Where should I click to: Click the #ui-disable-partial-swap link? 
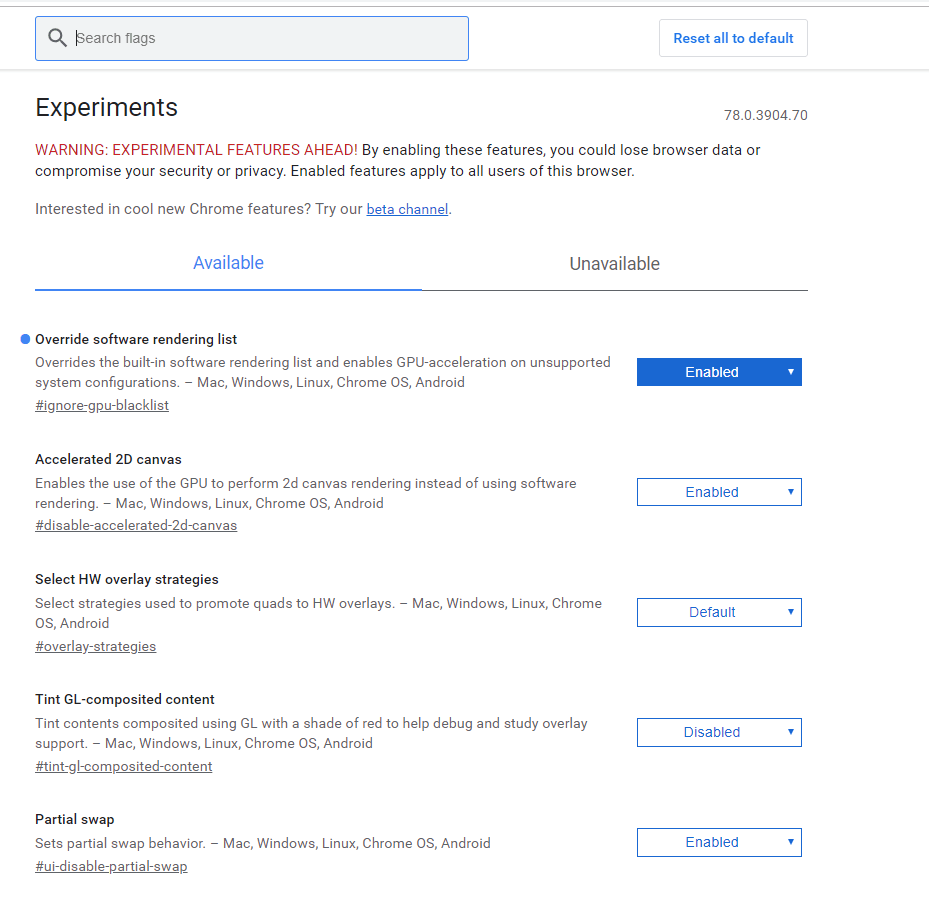[111, 866]
